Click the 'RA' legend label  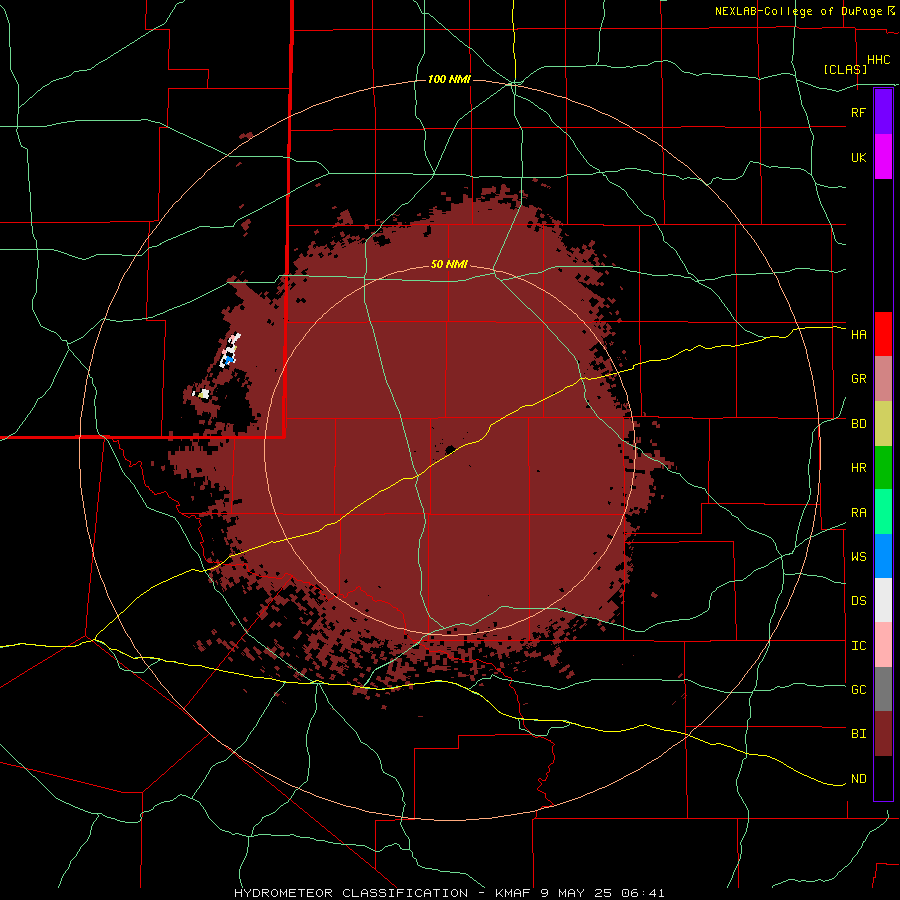coord(858,513)
